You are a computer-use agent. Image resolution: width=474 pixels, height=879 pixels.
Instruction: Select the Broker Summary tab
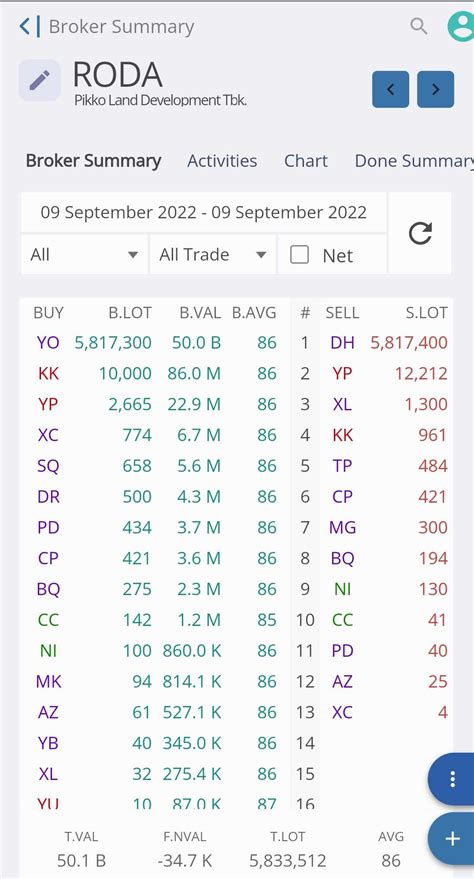[94, 161]
